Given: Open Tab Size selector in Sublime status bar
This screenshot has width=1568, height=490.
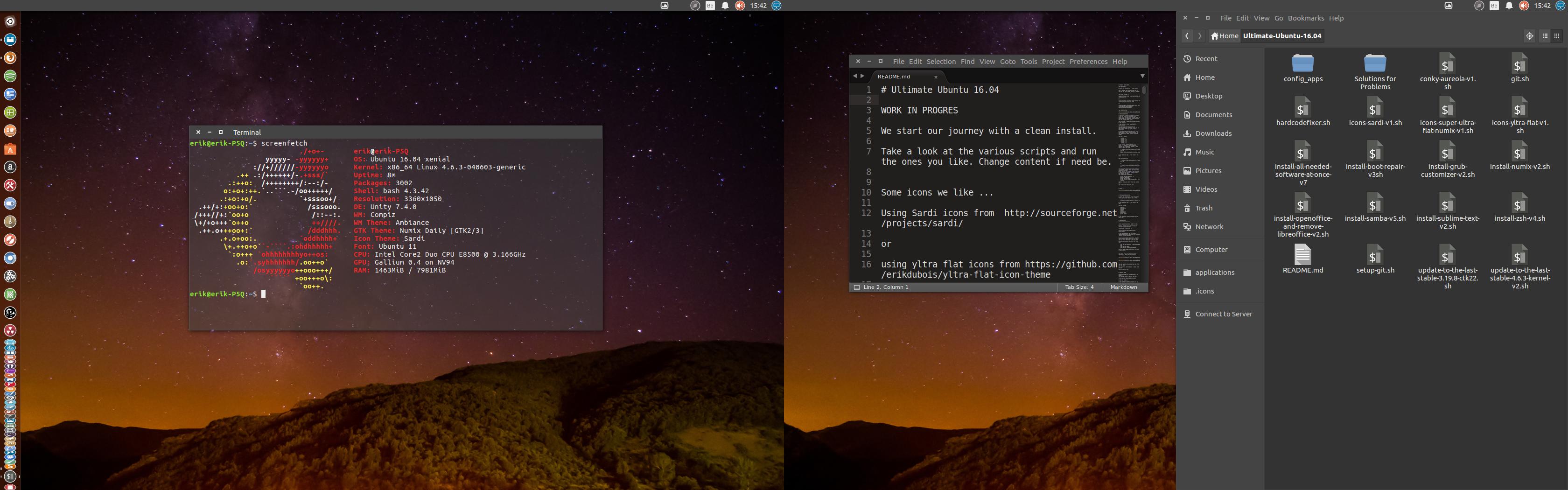Looking at the screenshot, I should (x=1079, y=287).
